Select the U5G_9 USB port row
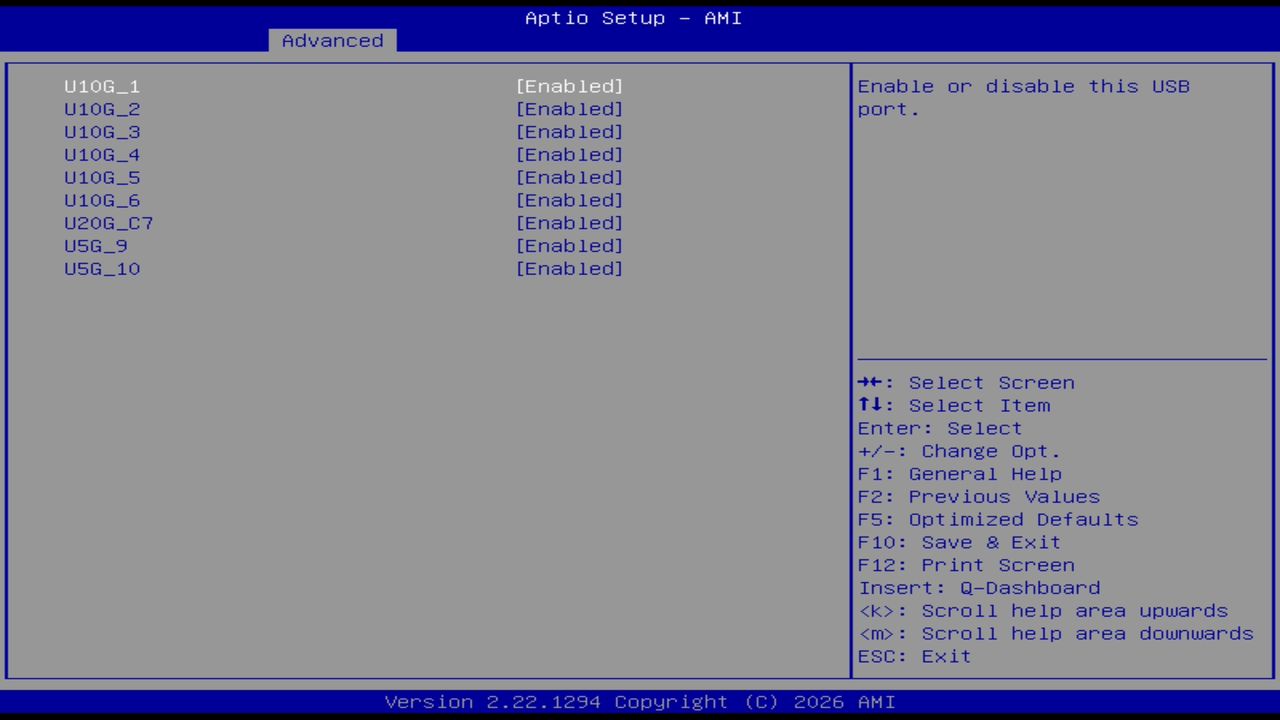 point(94,245)
